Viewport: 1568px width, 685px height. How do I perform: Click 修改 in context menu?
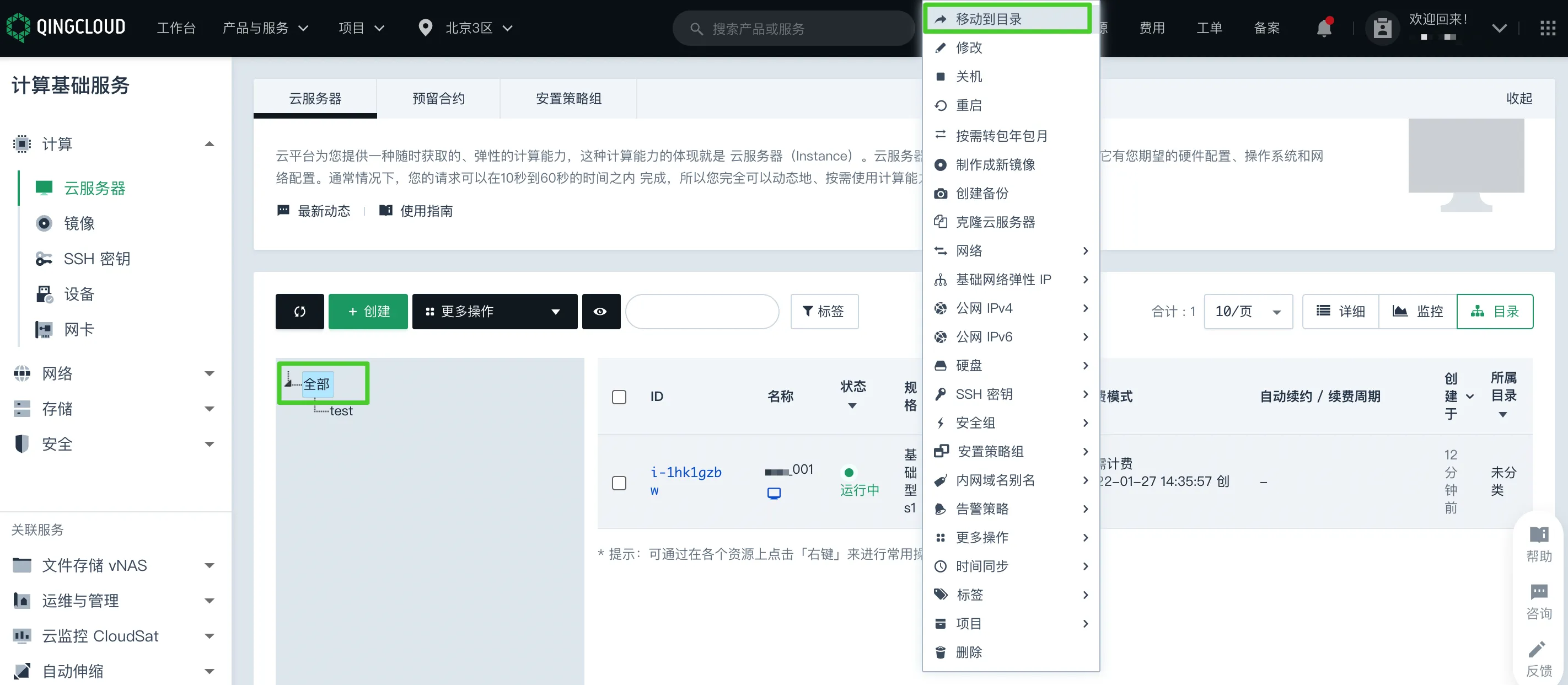[1011, 47]
